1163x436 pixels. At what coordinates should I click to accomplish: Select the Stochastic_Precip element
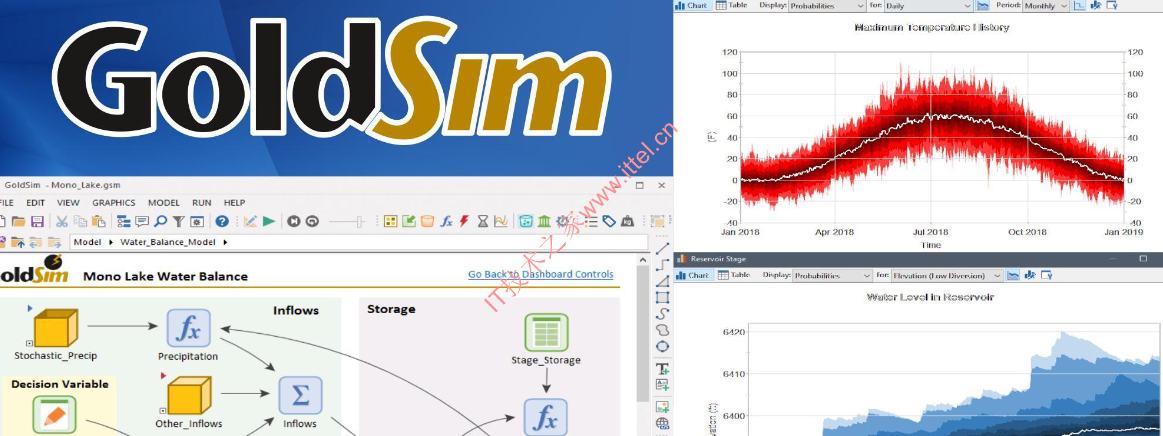pos(56,328)
